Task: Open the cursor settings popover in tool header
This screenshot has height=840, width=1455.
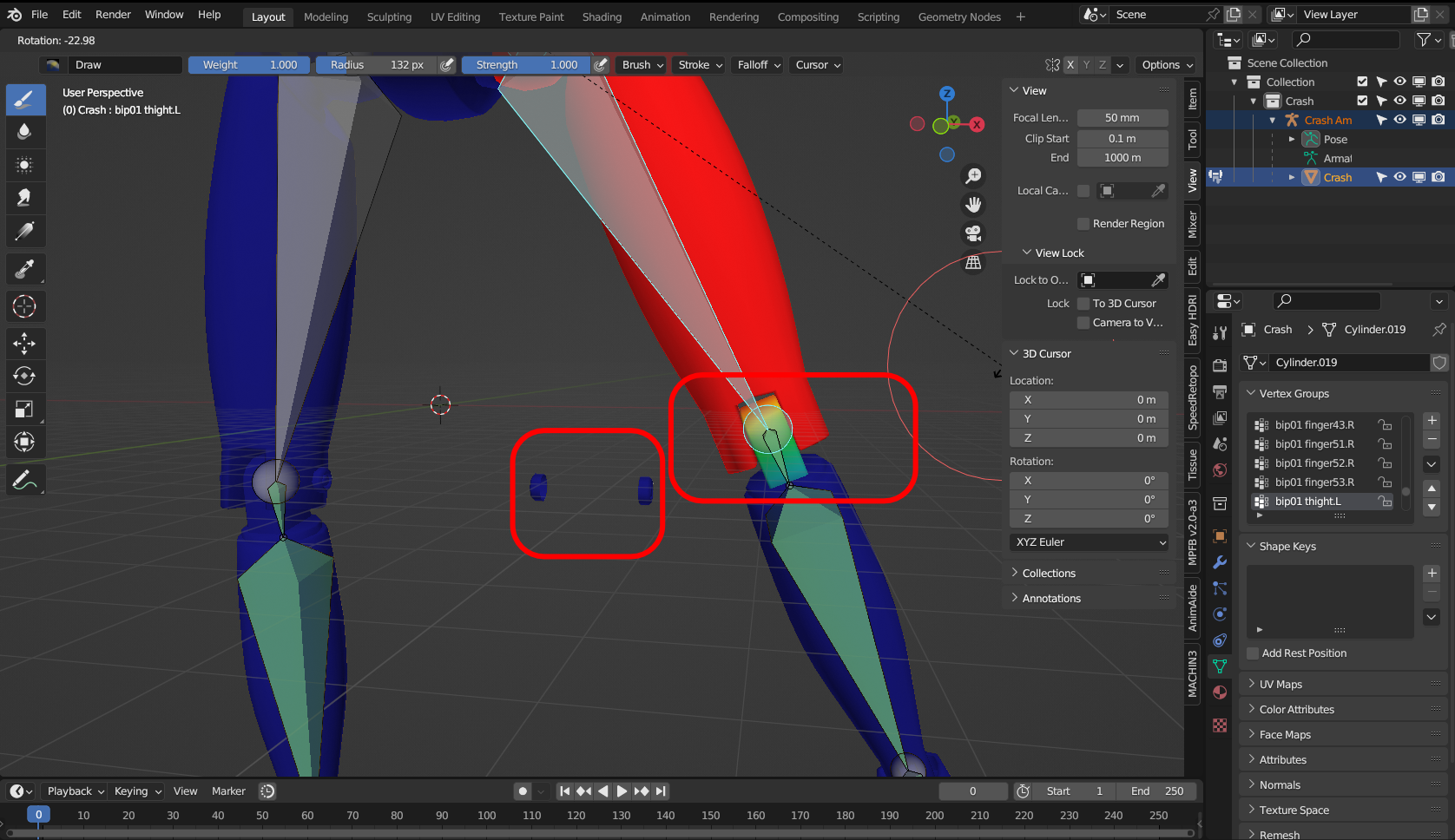Action: pos(818,65)
